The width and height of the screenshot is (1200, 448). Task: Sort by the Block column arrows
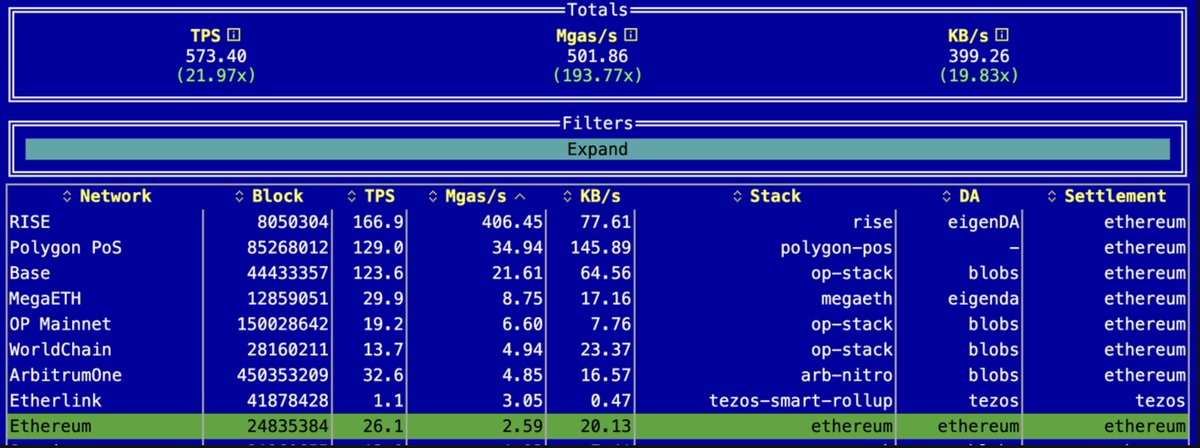point(239,196)
